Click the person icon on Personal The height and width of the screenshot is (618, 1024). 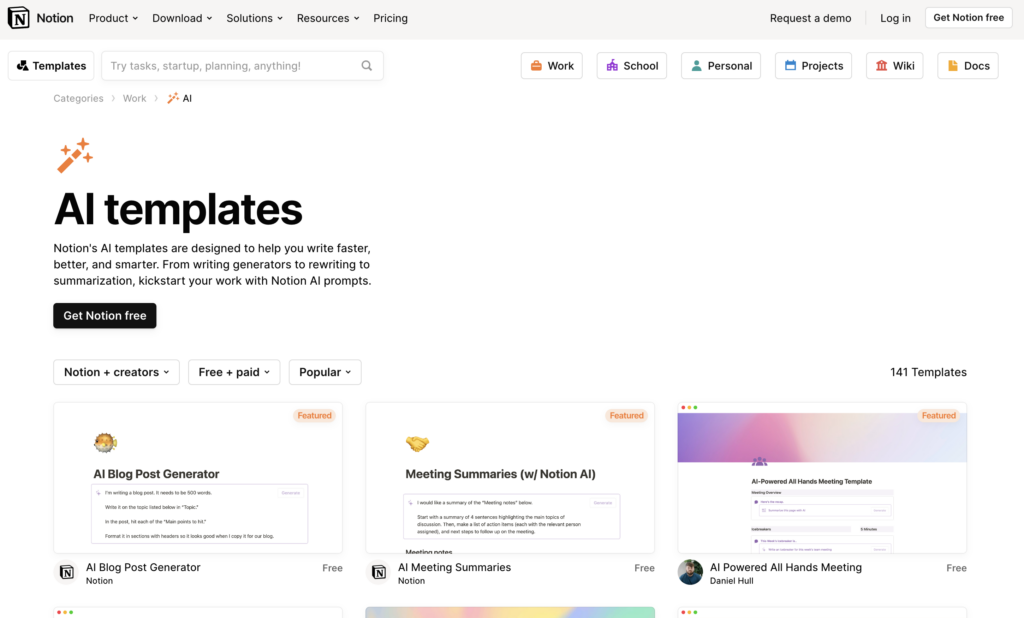pyautogui.click(x=696, y=65)
